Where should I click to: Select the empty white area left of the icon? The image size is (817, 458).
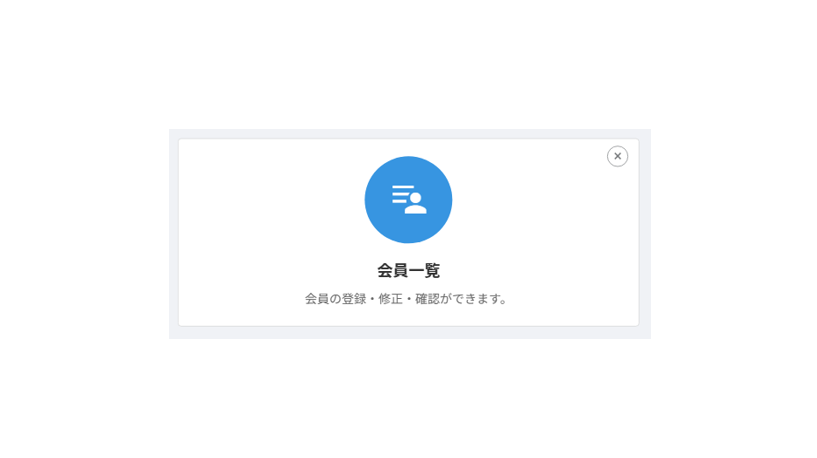[x=271, y=200]
